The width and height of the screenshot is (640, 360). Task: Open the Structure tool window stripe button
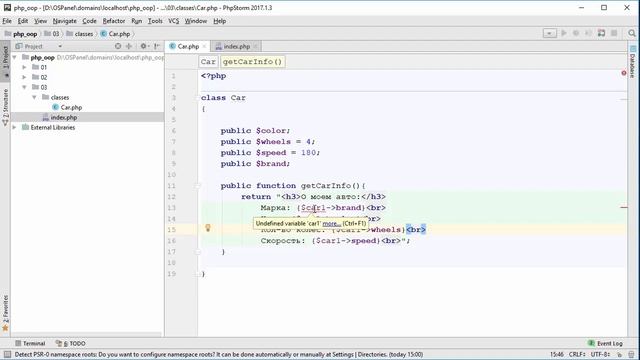5,107
